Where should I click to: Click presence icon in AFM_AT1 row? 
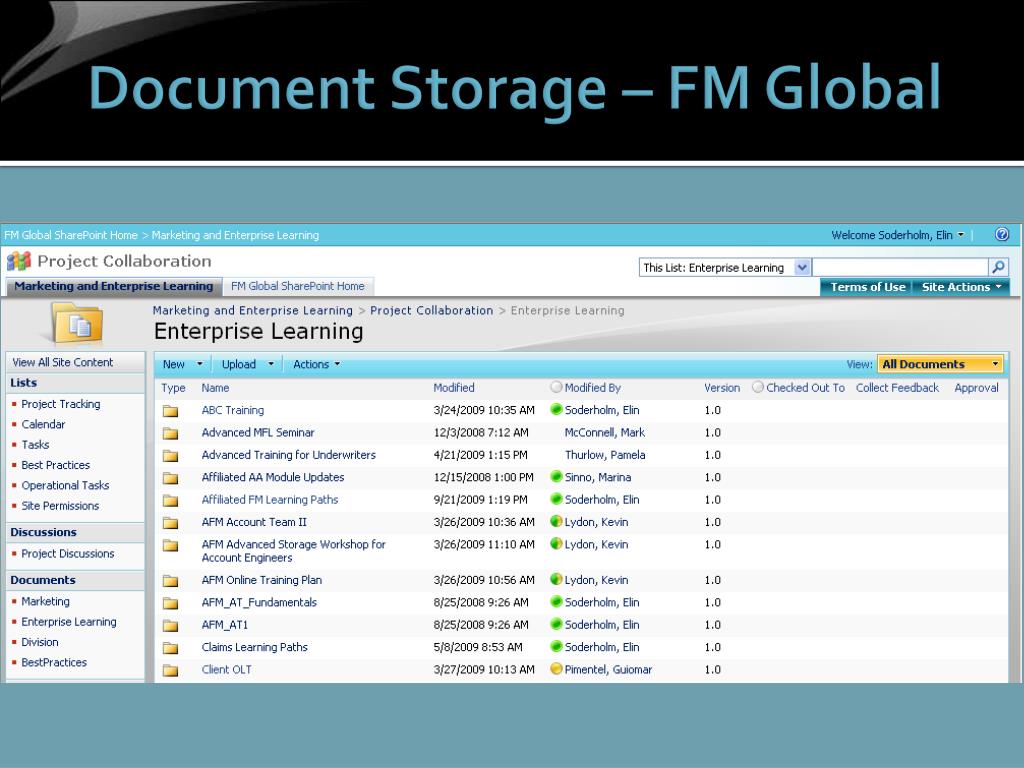click(x=556, y=624)
